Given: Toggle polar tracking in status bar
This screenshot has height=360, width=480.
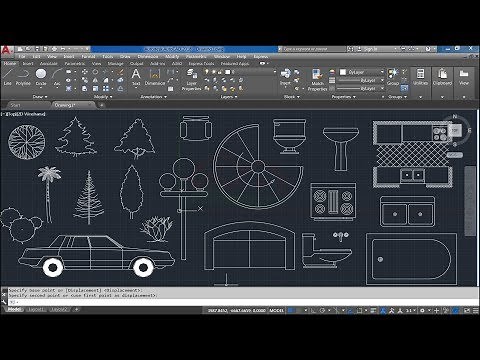Looking at the screenshot, I should coord(322,310).
